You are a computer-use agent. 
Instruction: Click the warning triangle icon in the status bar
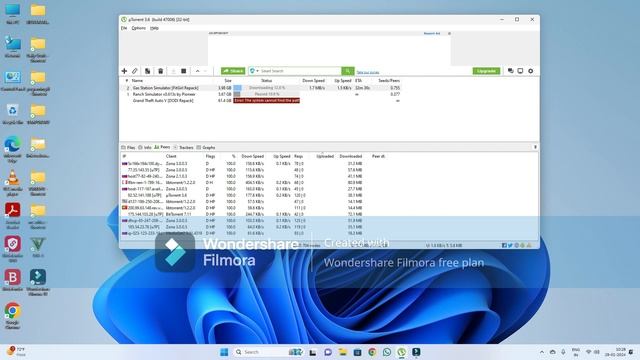529,245
